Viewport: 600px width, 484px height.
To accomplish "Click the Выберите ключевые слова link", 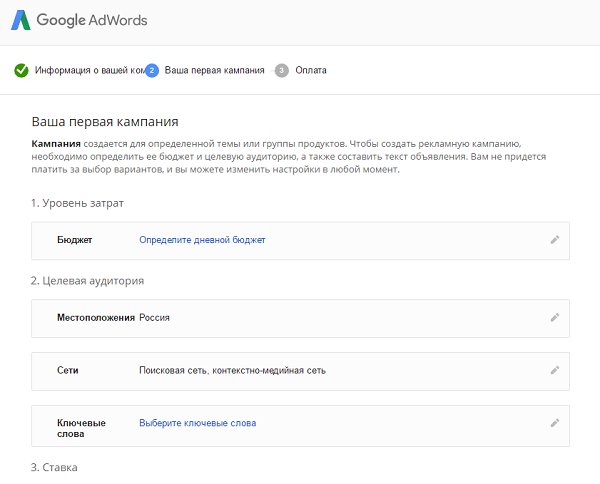I will coord(197,423).
